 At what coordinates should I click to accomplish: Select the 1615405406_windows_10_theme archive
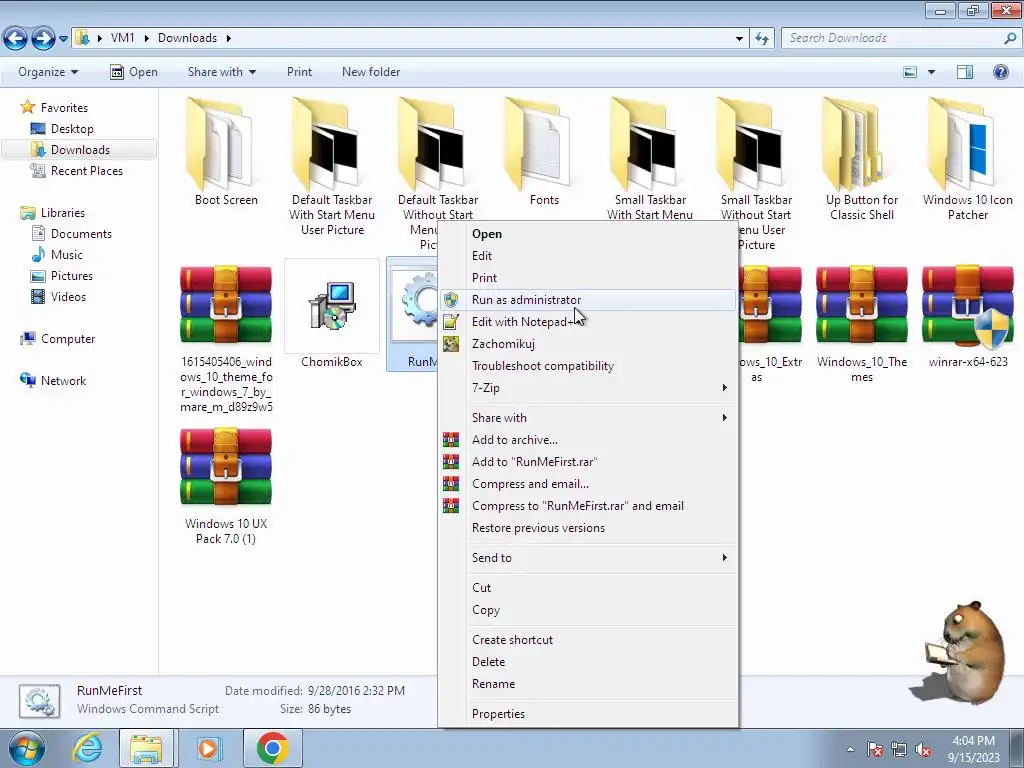pyautogui.click(x=226, y=338)
